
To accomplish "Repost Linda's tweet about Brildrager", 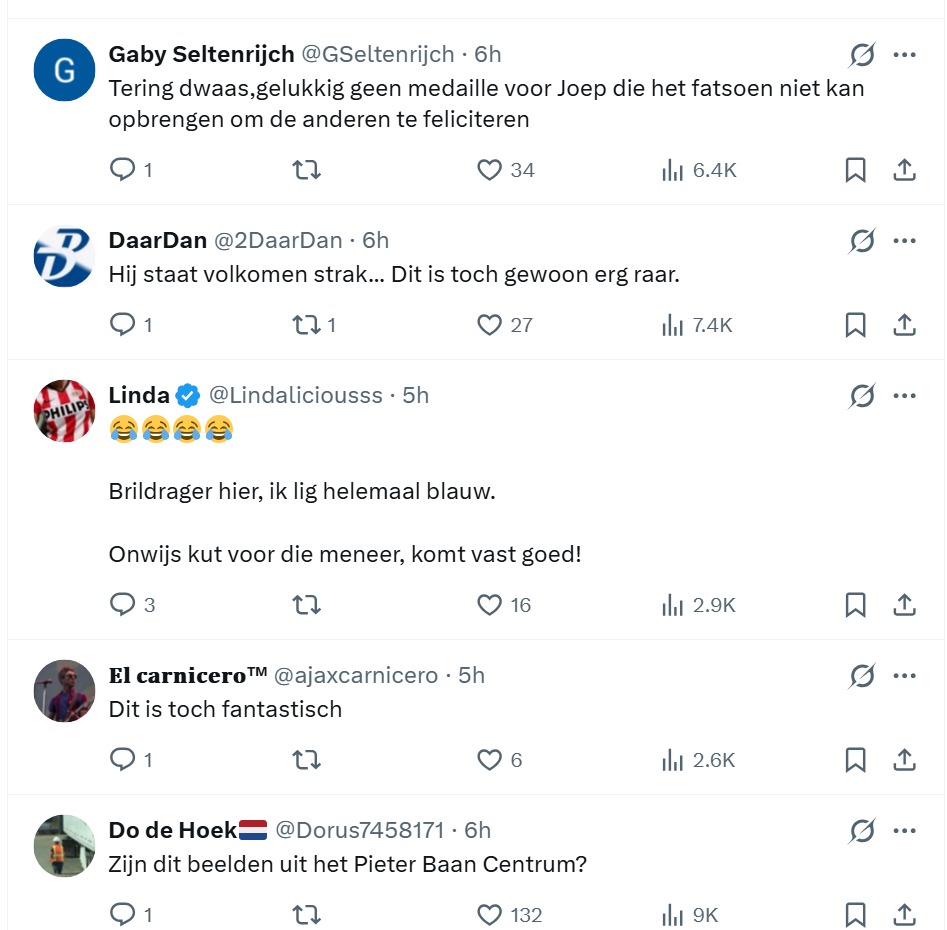I will pyautogui.click(x=306, y=605).
